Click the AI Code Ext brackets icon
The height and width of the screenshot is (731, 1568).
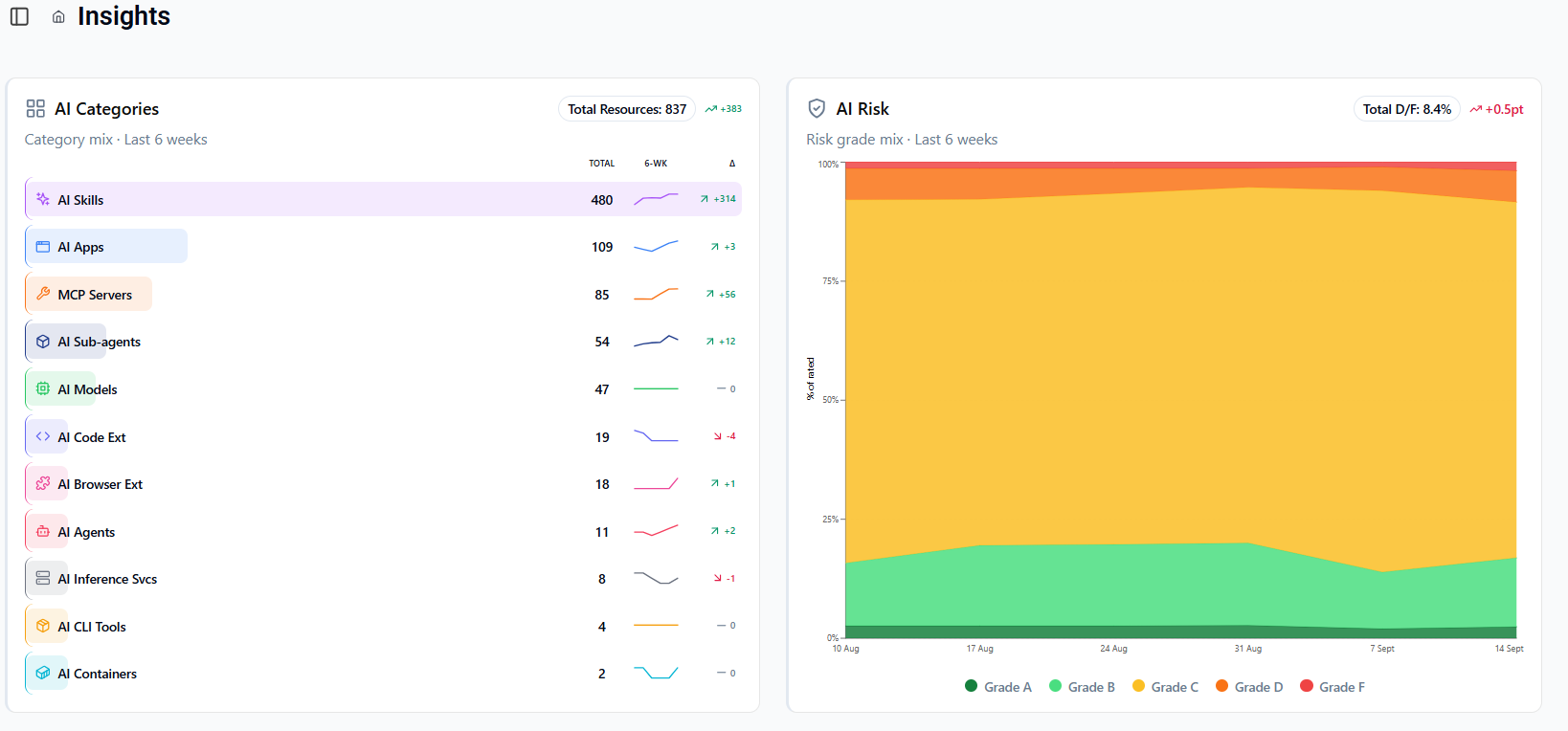coord(43,436)
